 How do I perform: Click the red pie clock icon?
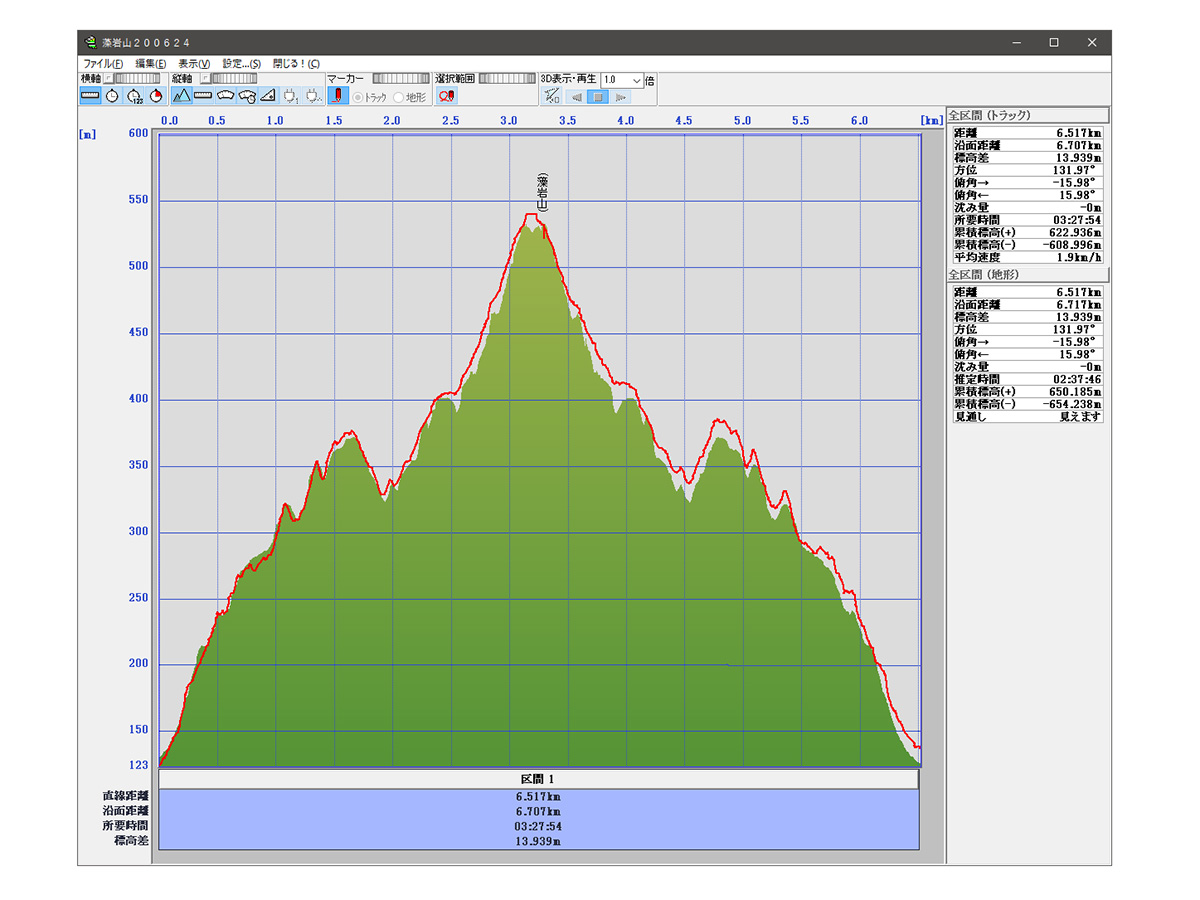click(155, 96)
